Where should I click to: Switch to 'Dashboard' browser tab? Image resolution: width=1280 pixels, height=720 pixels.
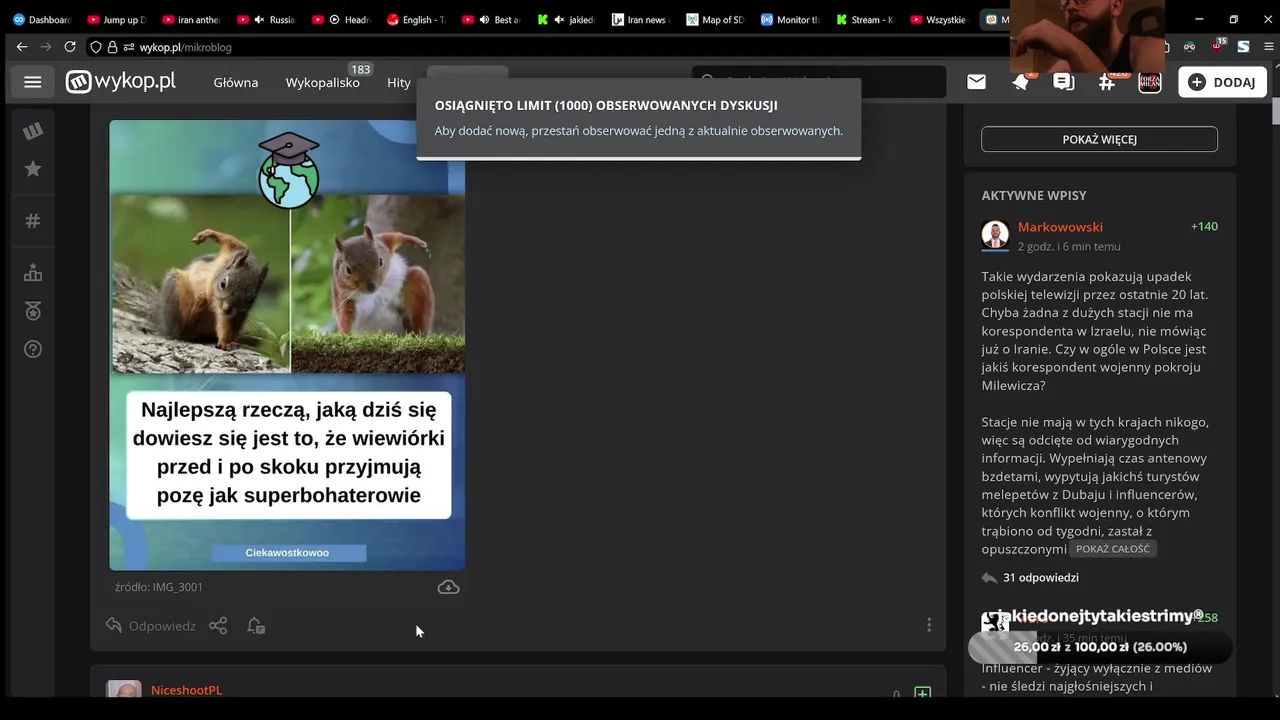pos(40,19)
